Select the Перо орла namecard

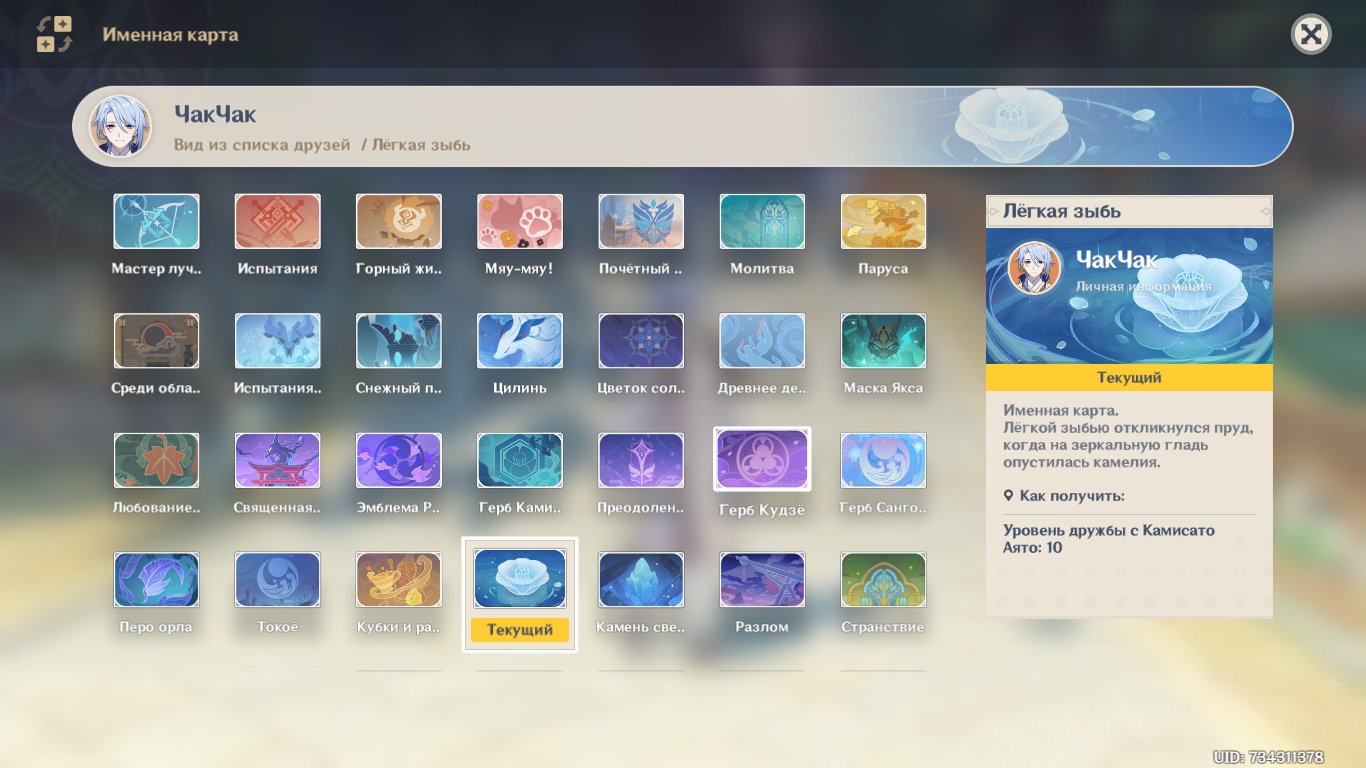pyautogui.click(x=156, y=580)
